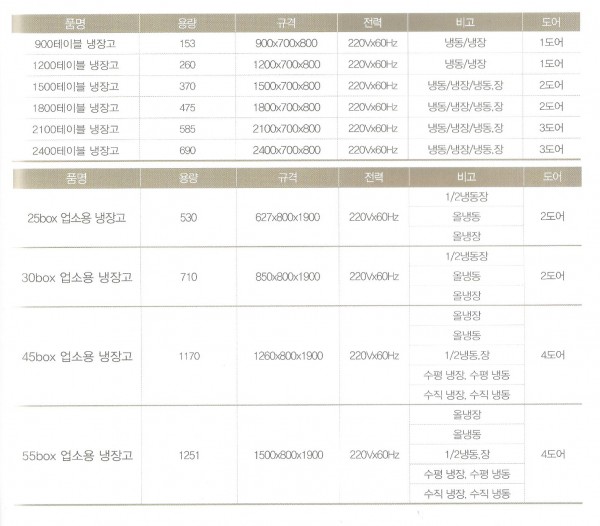The height and width of the screenshot is (526, 600).
Task: Select 2400테이블 냉장고 product name
Action: (76, 151)
